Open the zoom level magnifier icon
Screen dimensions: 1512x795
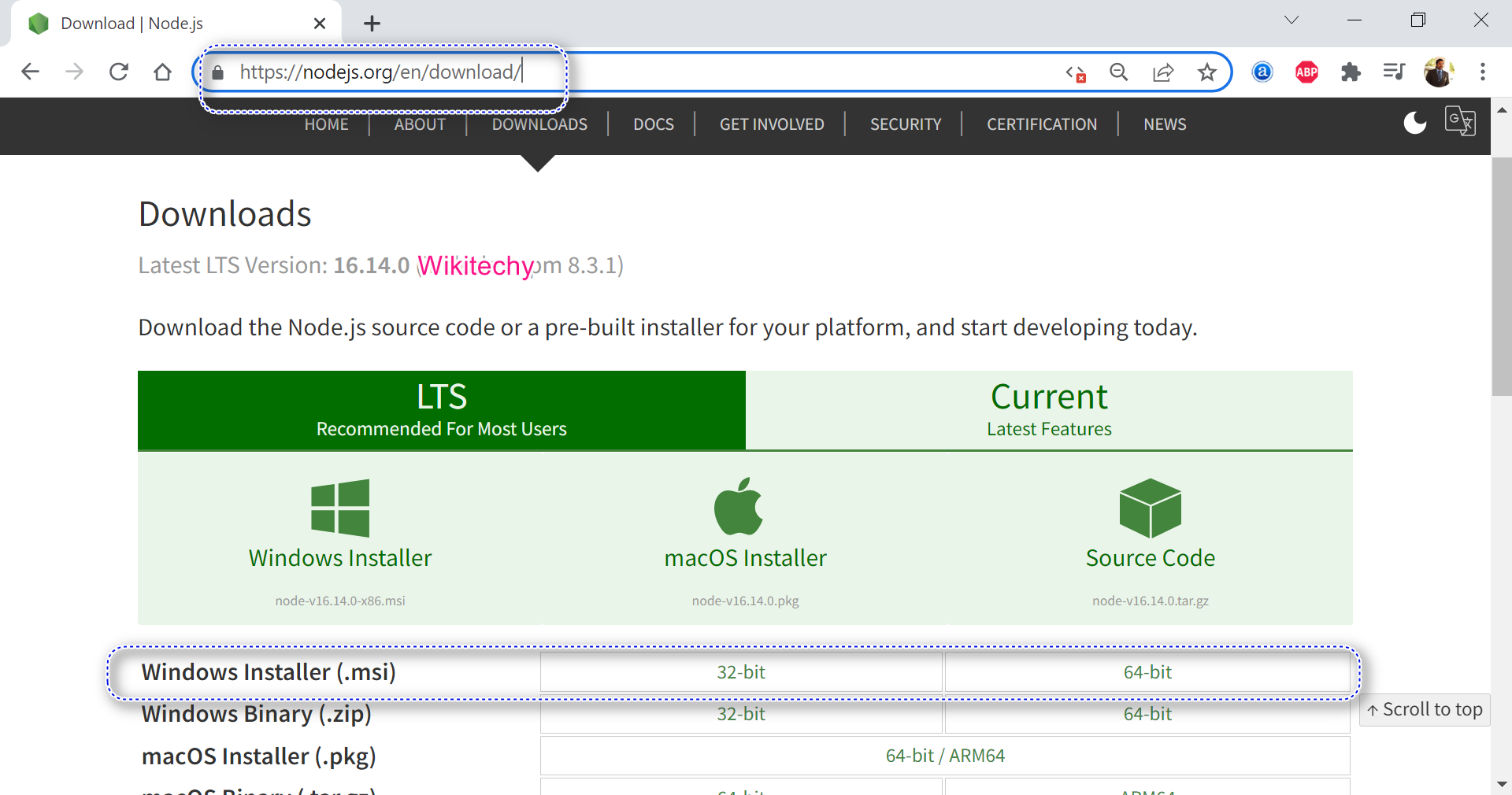pyautogui.click(x=1118, y=72)
